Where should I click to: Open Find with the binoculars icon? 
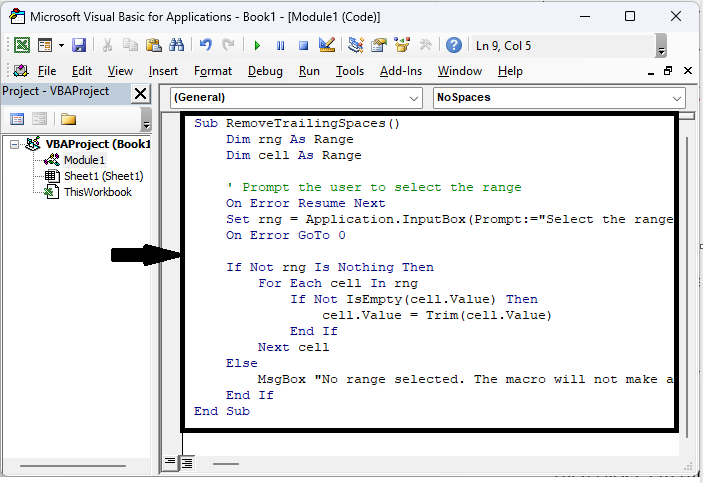click(177, 45)
